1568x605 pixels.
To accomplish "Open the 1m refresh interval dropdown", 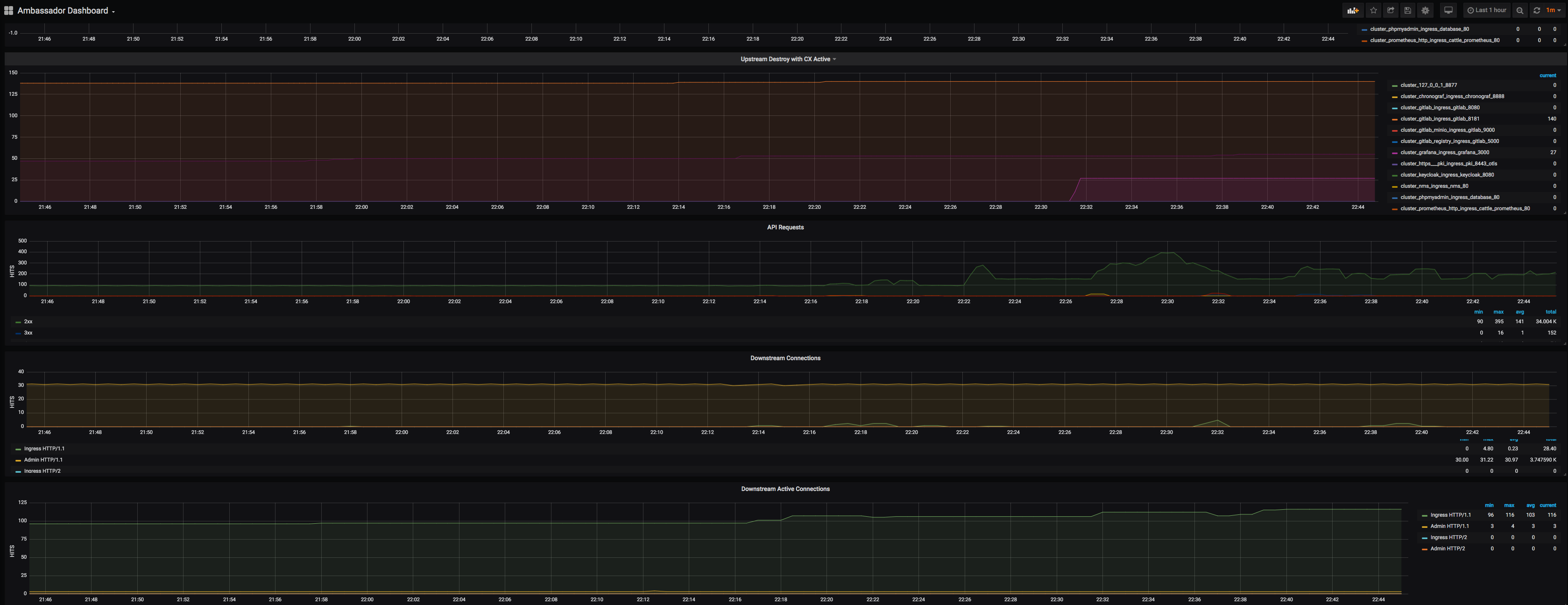I will pyautogui.click(x=1554, y=10).
